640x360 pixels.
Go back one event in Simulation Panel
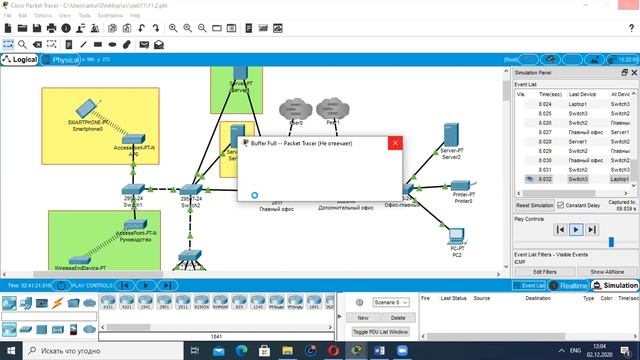(x=560, y=230)
